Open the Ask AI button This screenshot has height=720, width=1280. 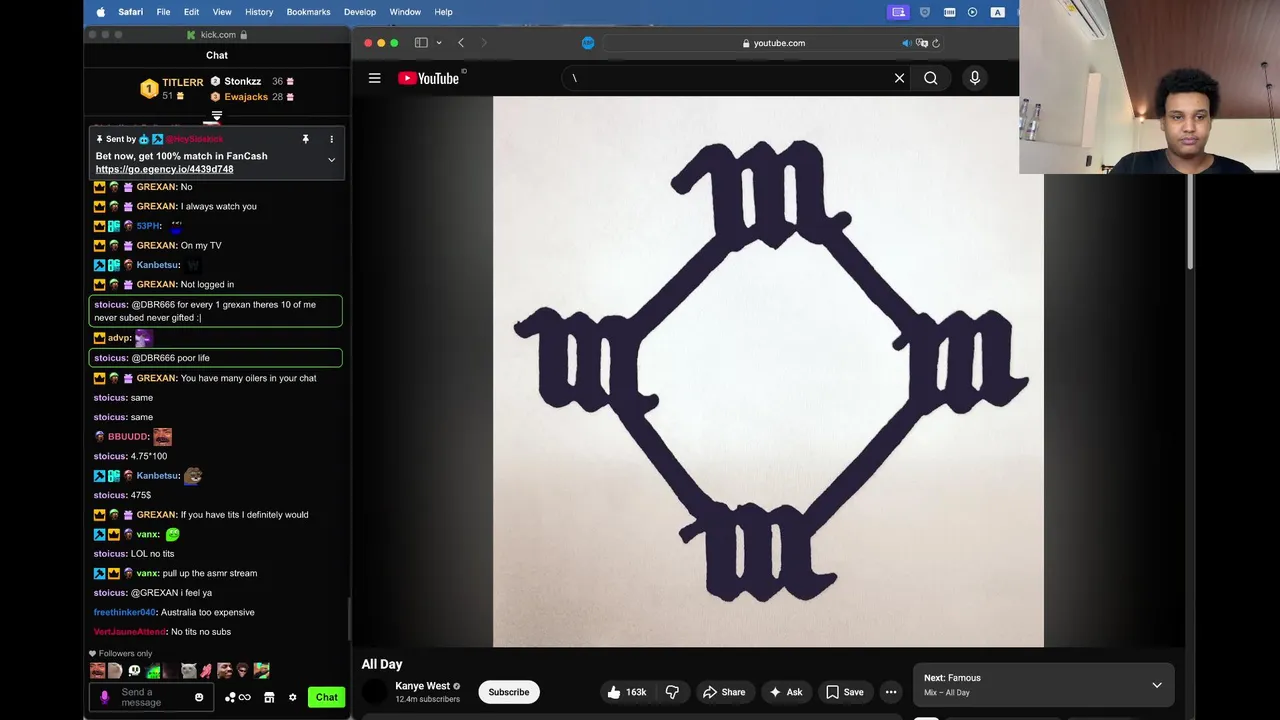[x=785, y=692]
